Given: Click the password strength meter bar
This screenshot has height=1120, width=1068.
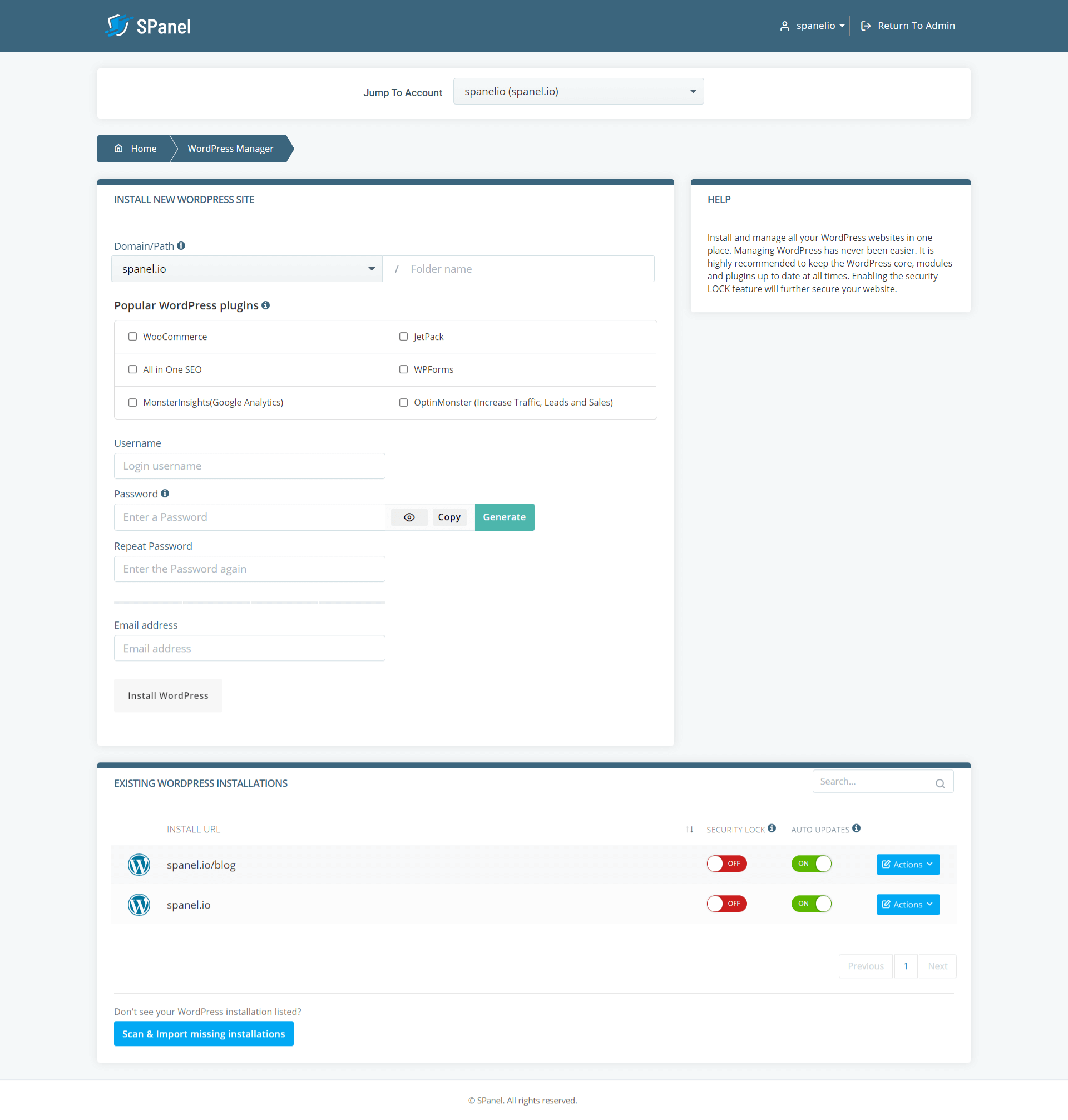Looking at the screenshot, I should 249,603.
